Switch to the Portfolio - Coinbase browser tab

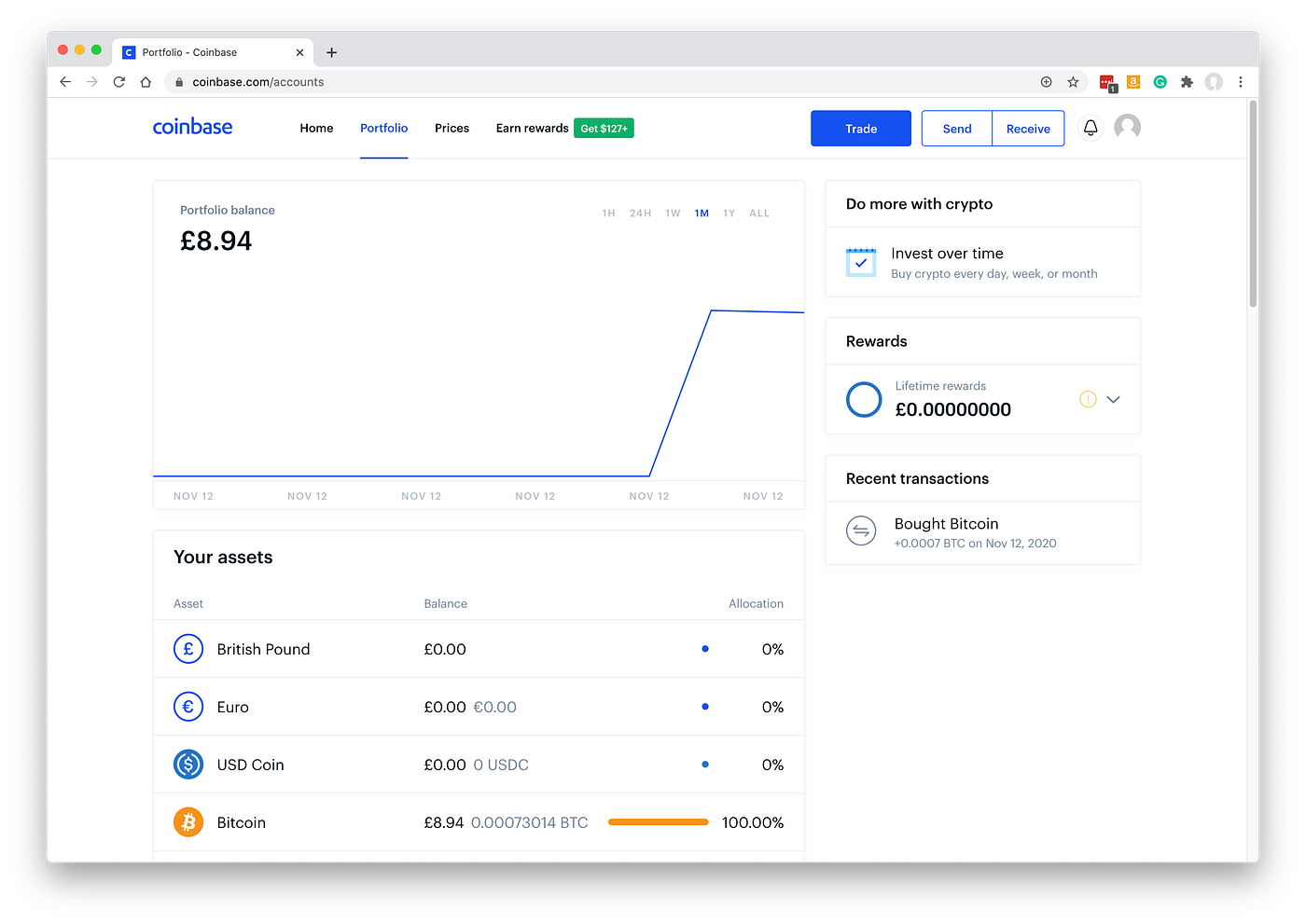pyautogui.click(x=213, y=52)
